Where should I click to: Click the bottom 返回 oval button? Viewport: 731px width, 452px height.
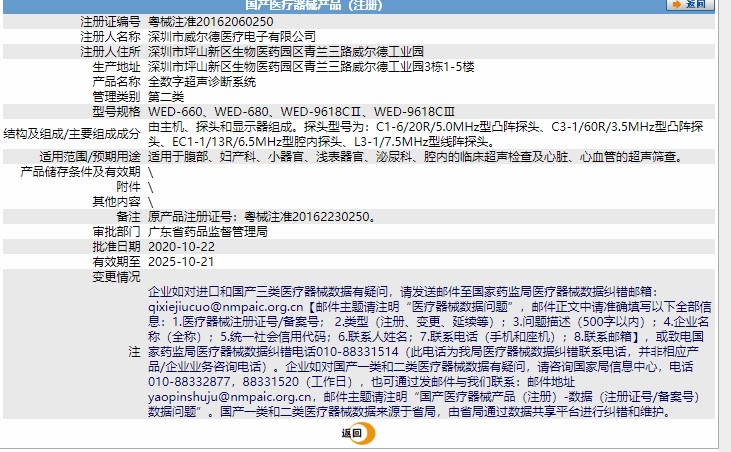coord(358,433)
